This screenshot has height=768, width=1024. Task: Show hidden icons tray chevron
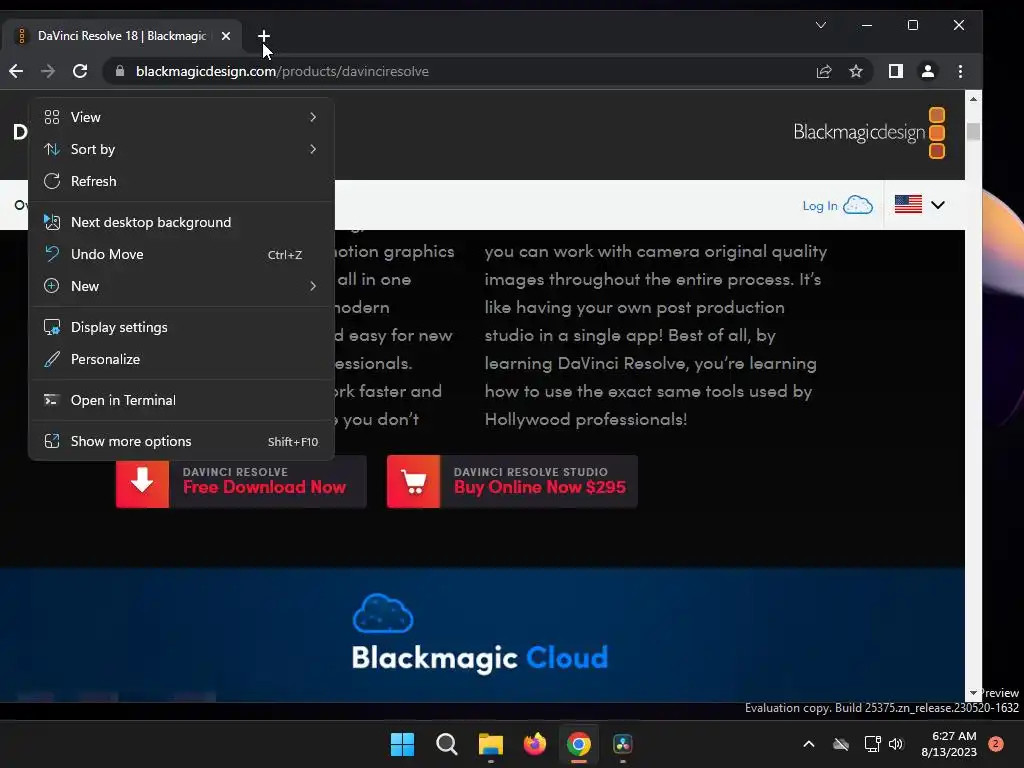click(x=808, y=744)
